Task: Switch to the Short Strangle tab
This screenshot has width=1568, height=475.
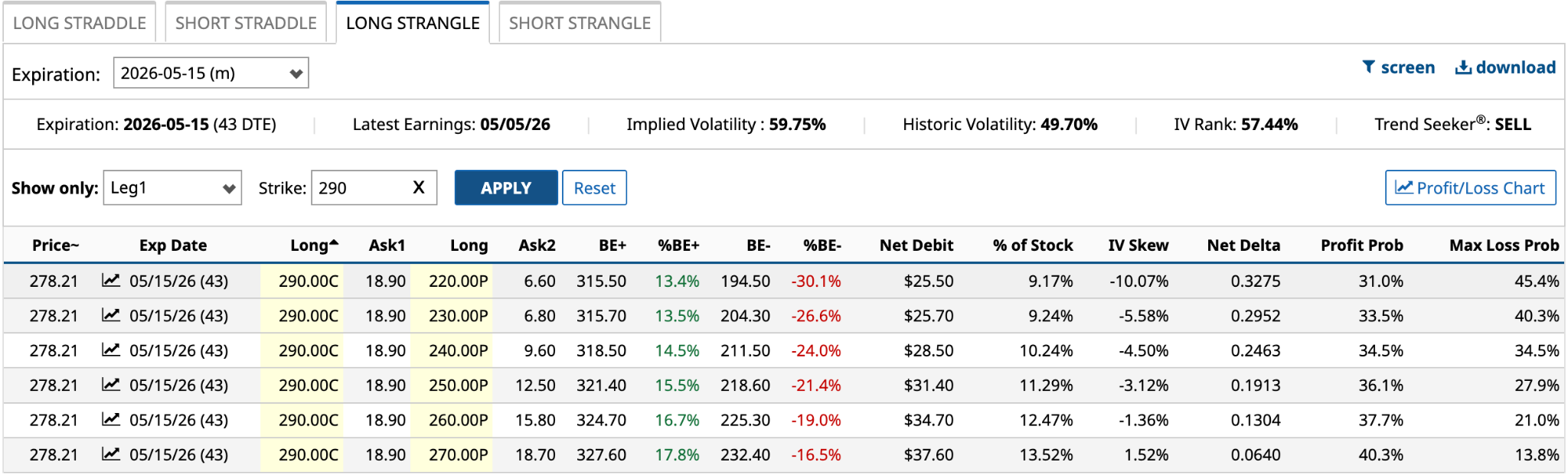Action: [580, 23]
